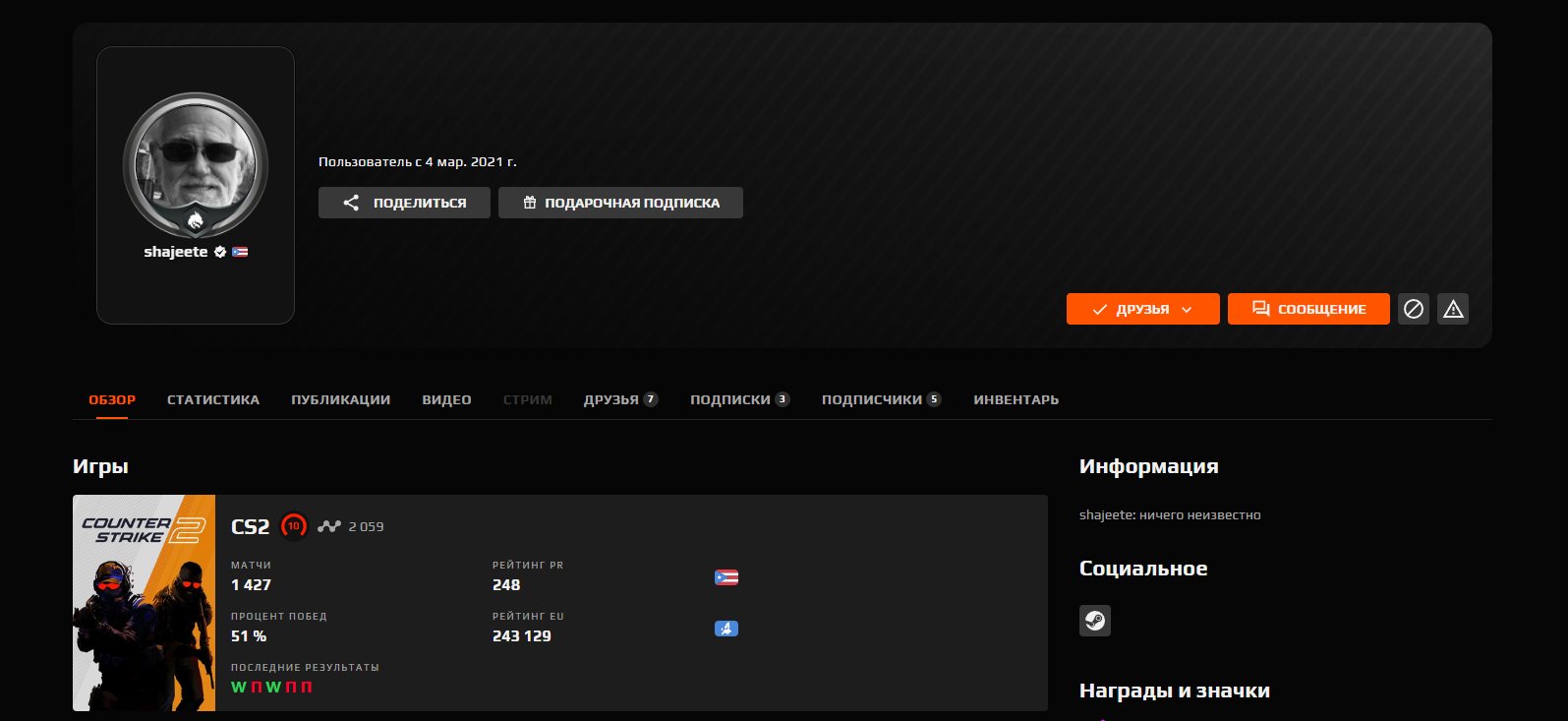Viewport: 1568px width, 721px height.
Task: Click the ELO value 2 059
Action: pyautogui.click(x=366, y=526)
